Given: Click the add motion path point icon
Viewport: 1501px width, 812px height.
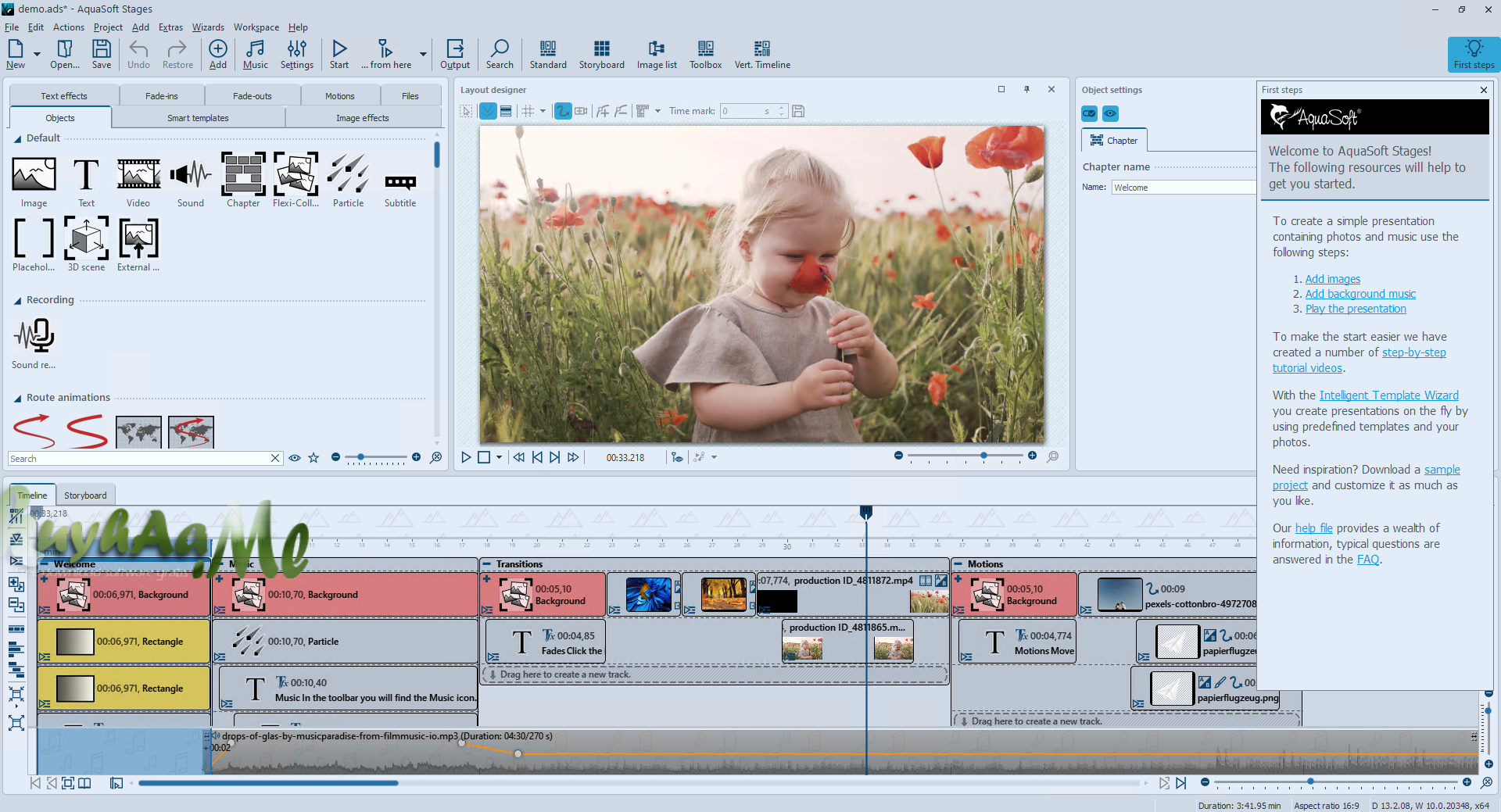Looking at the screenshot, I should (x=603, y=111).
